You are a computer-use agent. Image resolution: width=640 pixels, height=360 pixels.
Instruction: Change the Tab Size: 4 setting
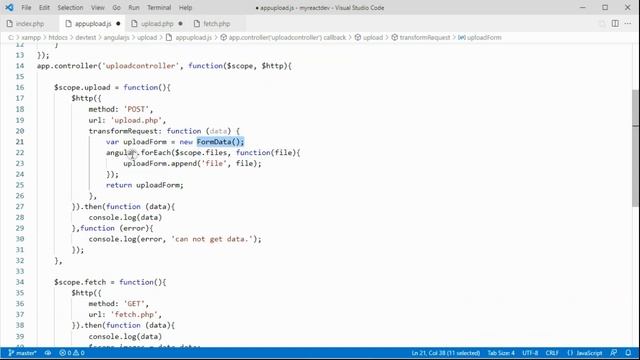point(501,353)
